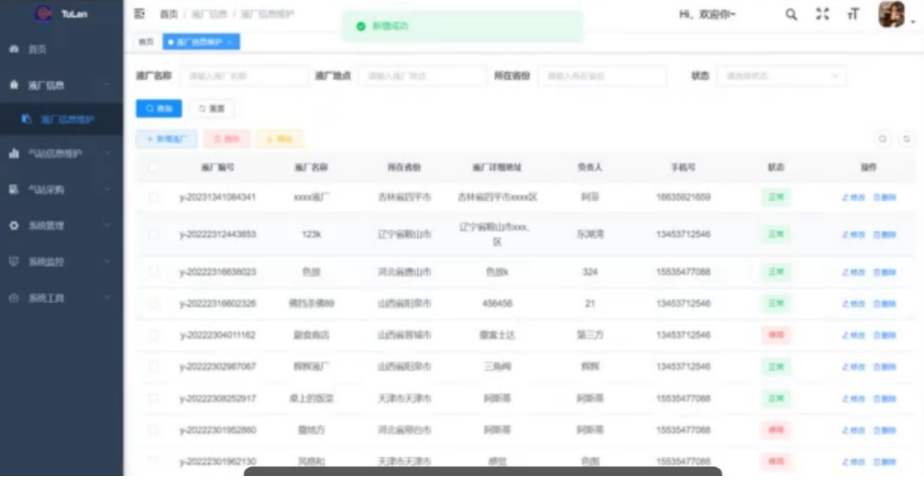
Task: Click the cell reading 123k
Action: point(311,234)
